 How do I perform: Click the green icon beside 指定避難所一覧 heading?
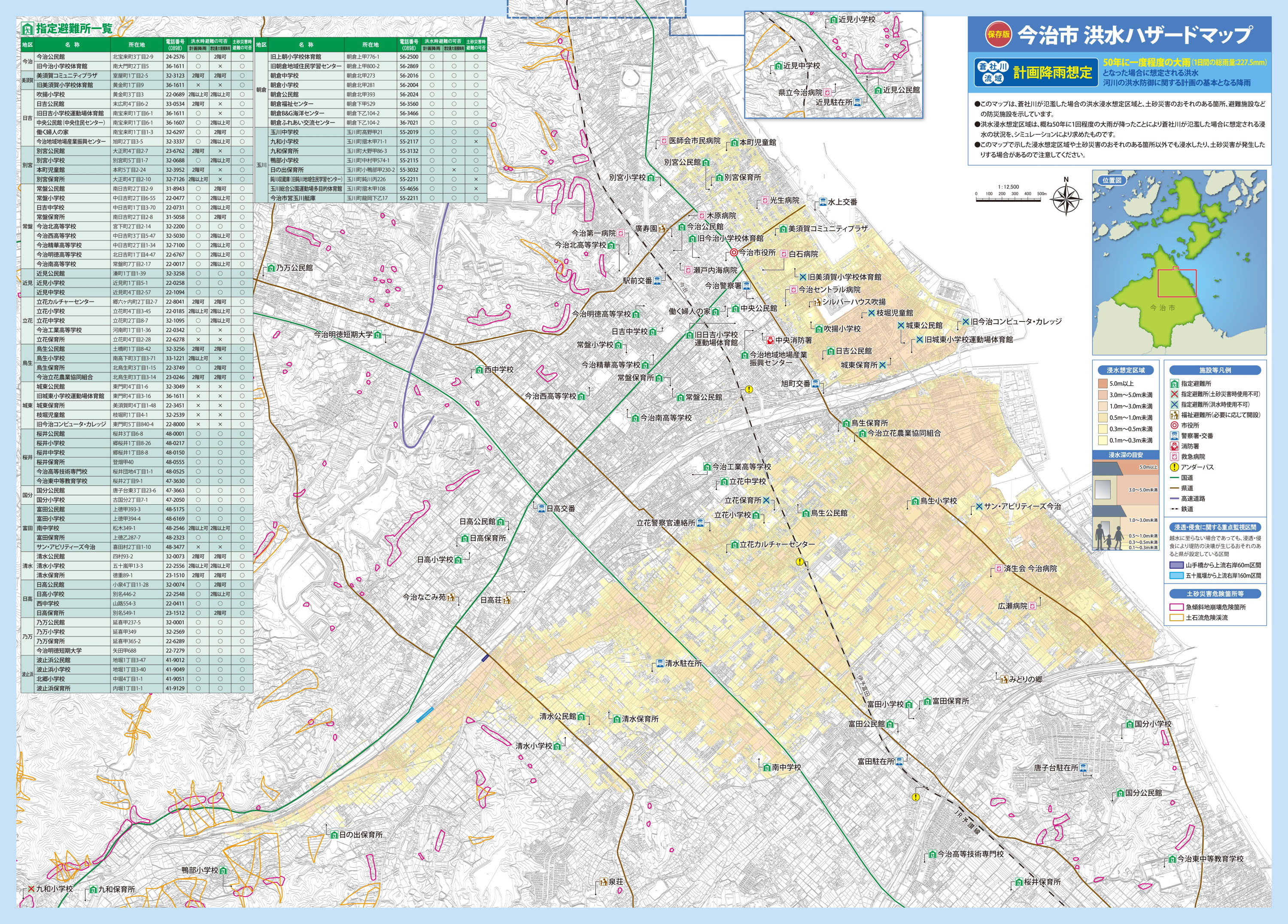27,28
